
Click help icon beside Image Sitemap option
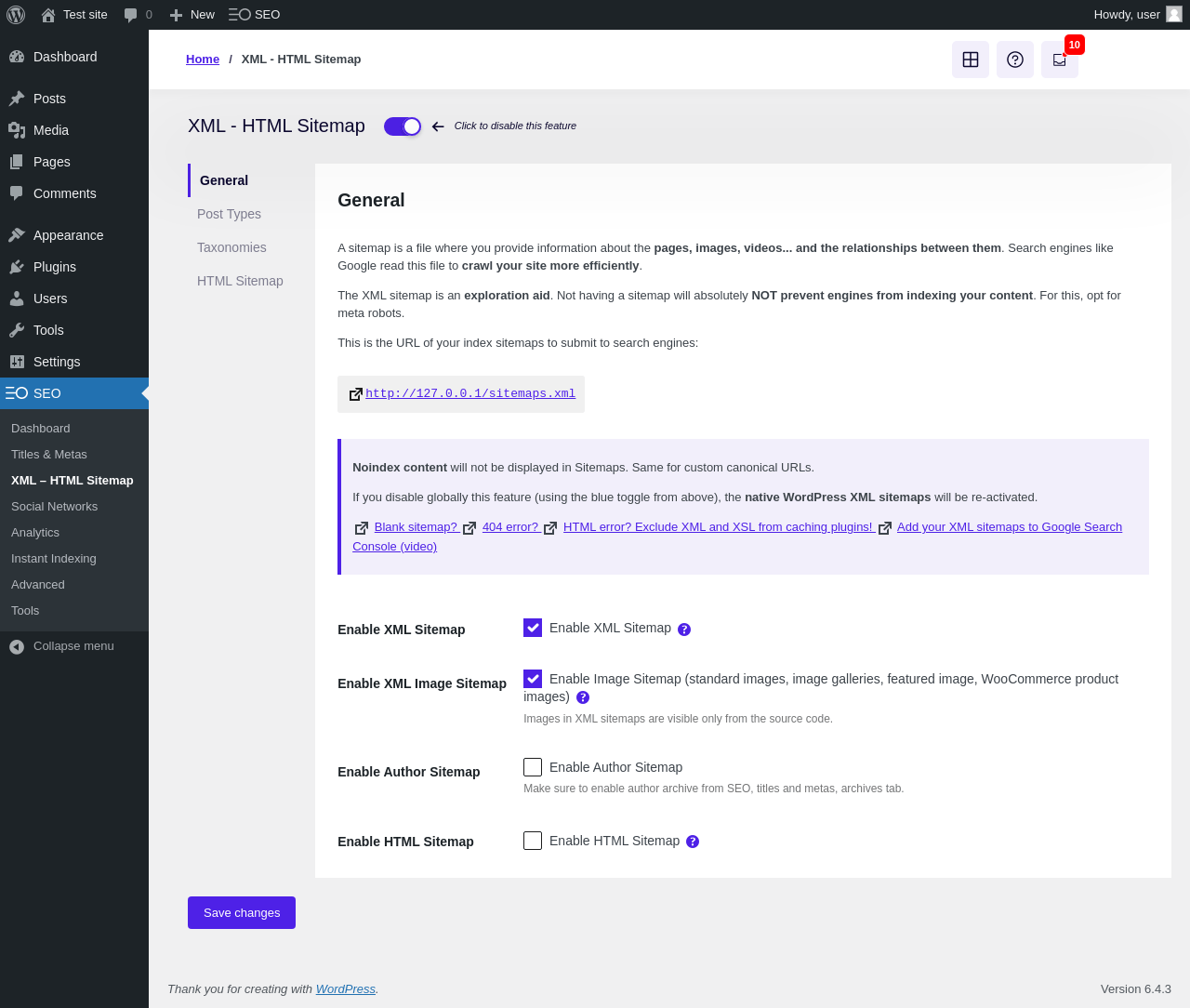583,697
